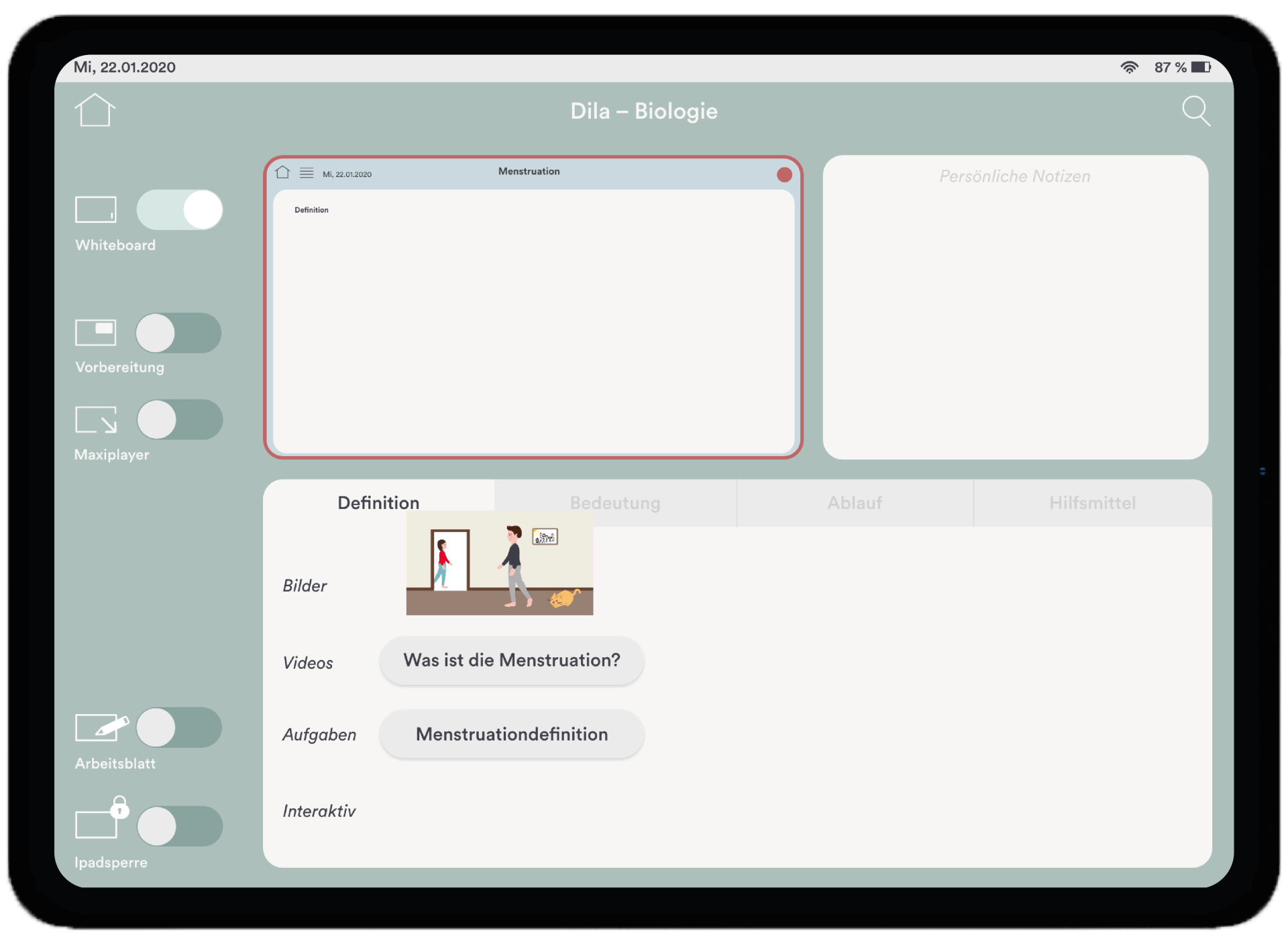Select the Bilder illustration thumbnail
Image resolution: width=1288 pixels, height=941 pixels.
(499, 563)
